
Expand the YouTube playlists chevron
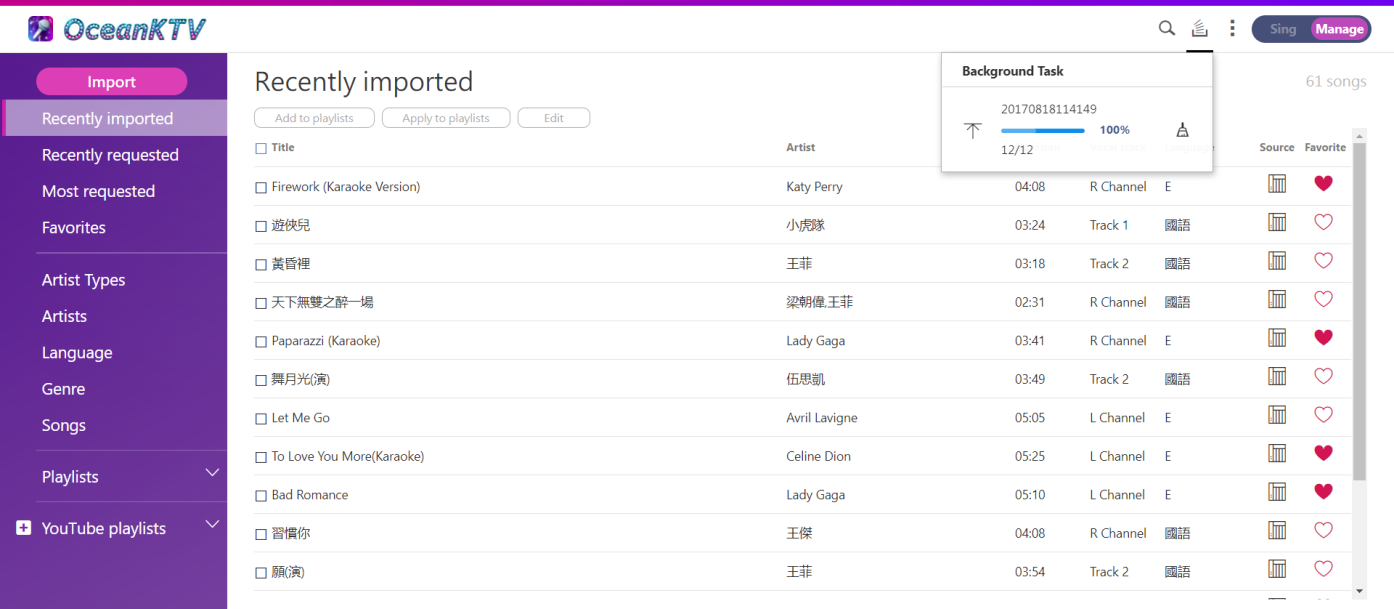212,525
